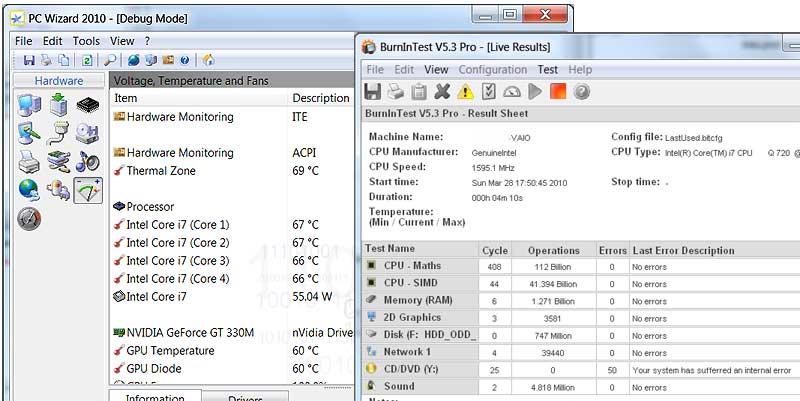Click the yellow warning triangle icon in BurnInTest
Image resolution: width=800 pixels, height=401 pixels.
click(465, 92)
